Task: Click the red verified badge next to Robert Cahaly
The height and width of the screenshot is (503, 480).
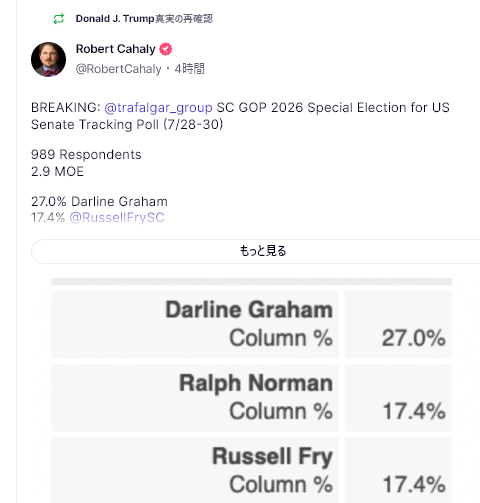Action: [166, 49]
